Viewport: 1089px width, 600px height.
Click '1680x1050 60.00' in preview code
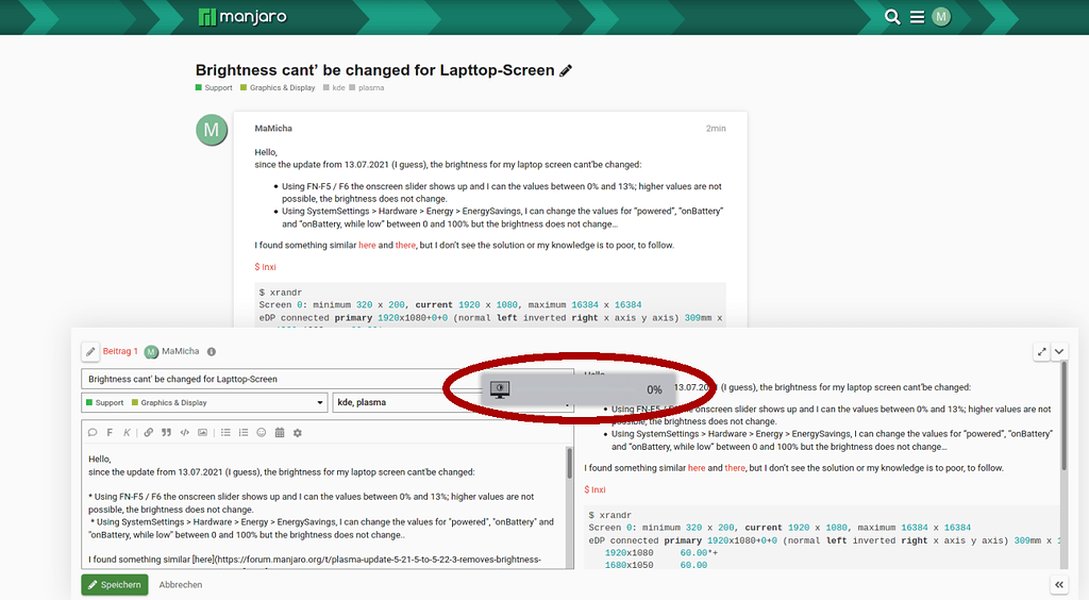click(656, 565)
